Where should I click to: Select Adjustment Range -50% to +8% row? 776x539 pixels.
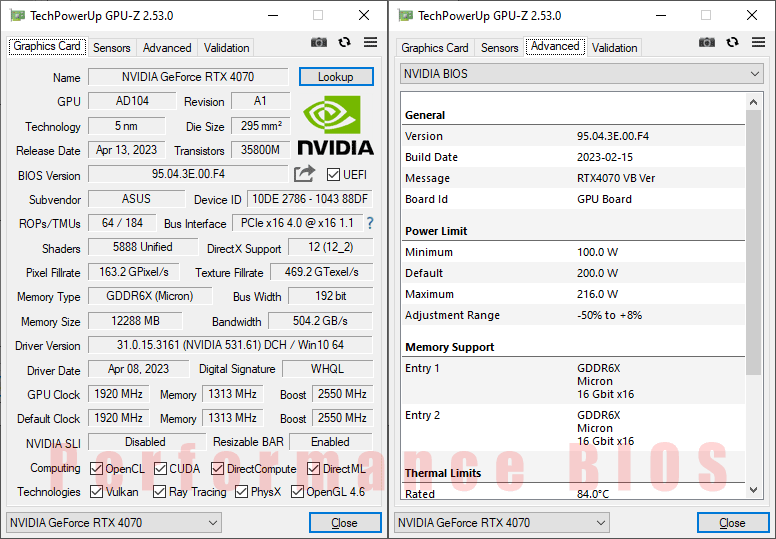point(573,315)
